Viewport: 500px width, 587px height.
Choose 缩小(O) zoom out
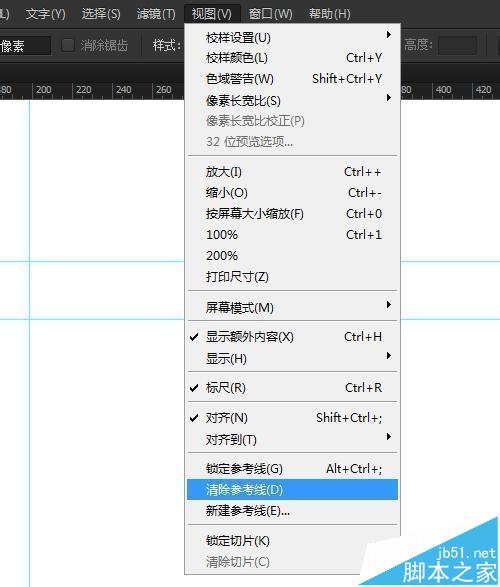pos(292,193)
